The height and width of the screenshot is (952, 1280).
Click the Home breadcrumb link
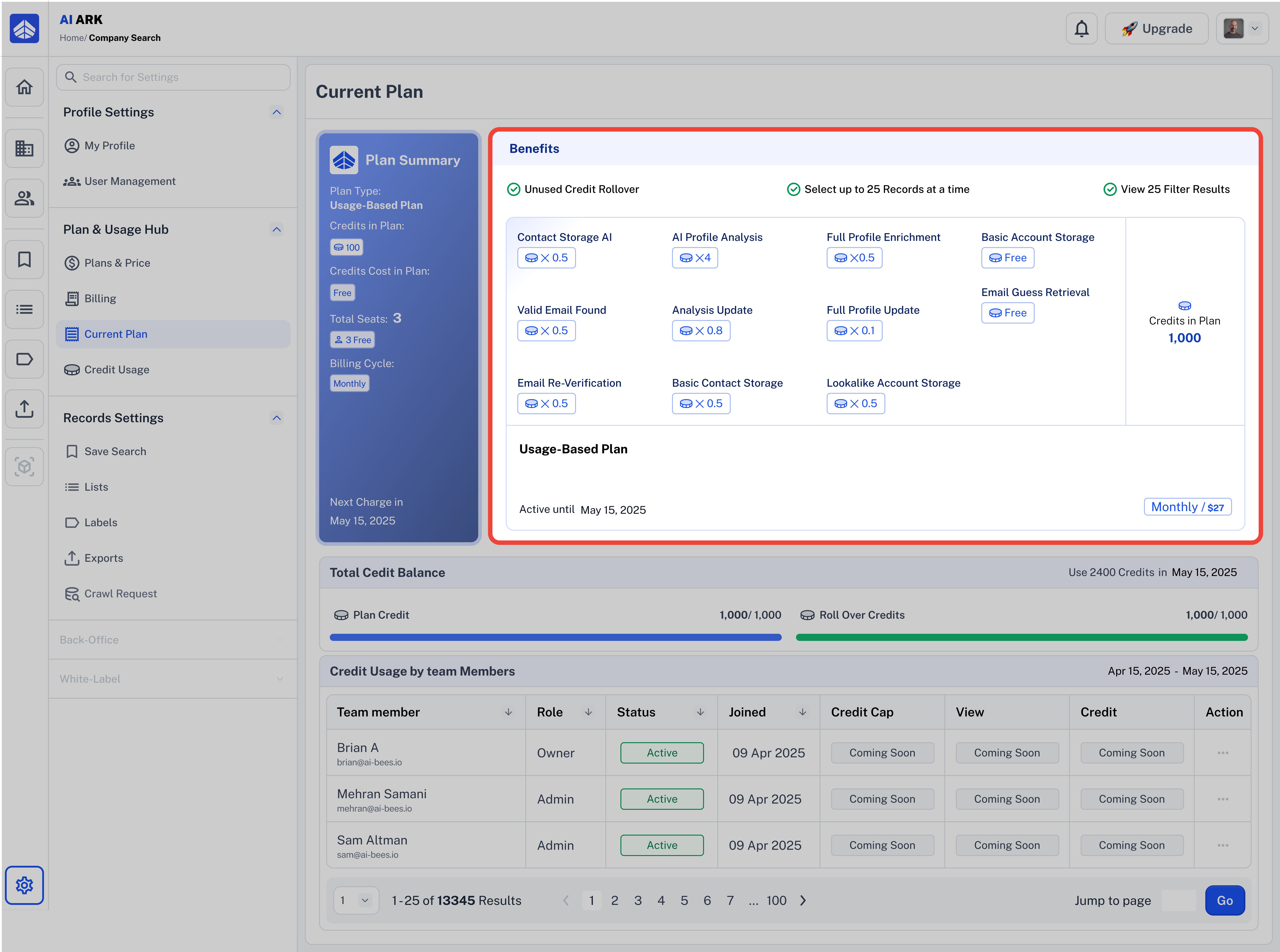click(72, 38)
